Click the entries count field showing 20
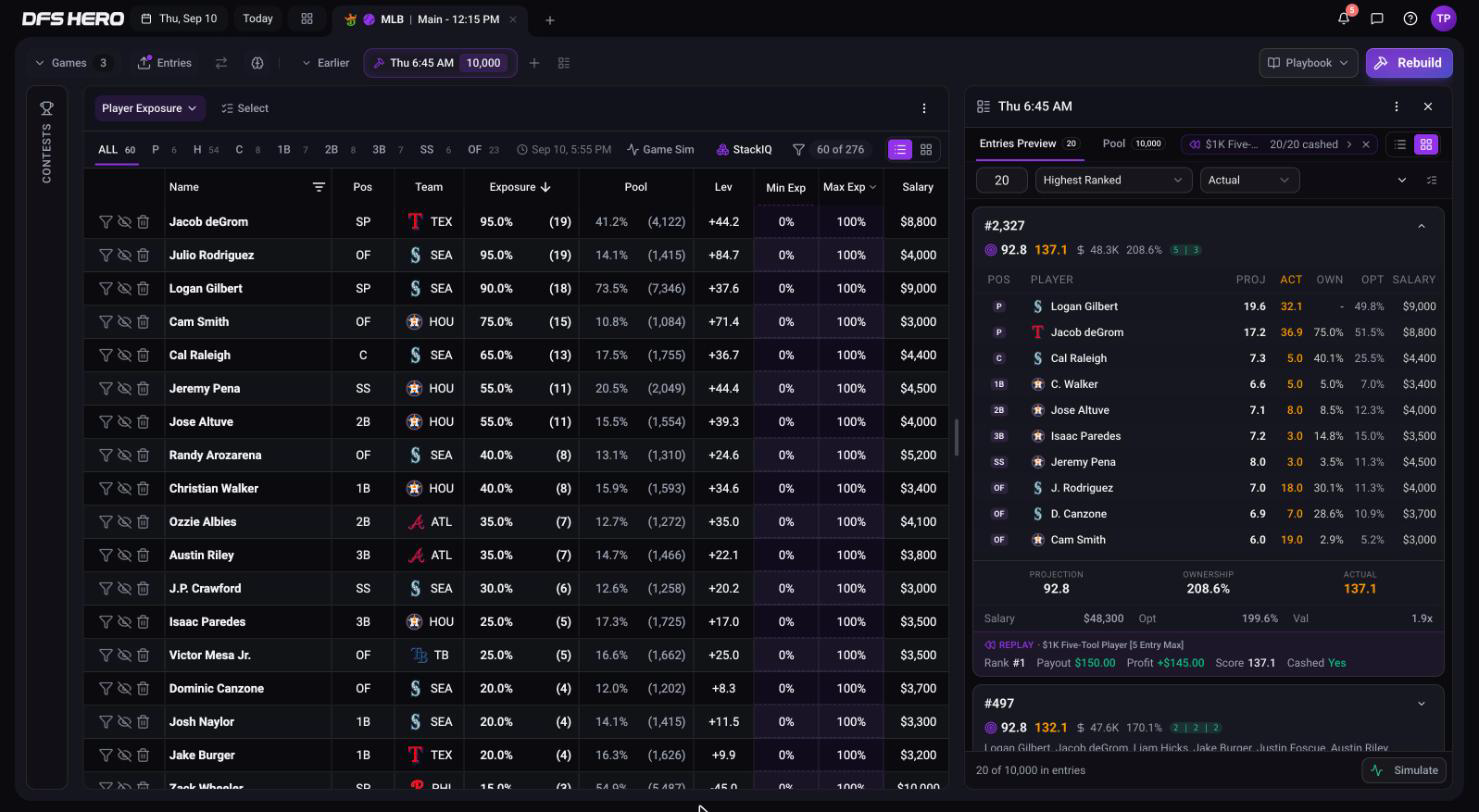This screenshot has height=812, width=1479. (1001, 180)
